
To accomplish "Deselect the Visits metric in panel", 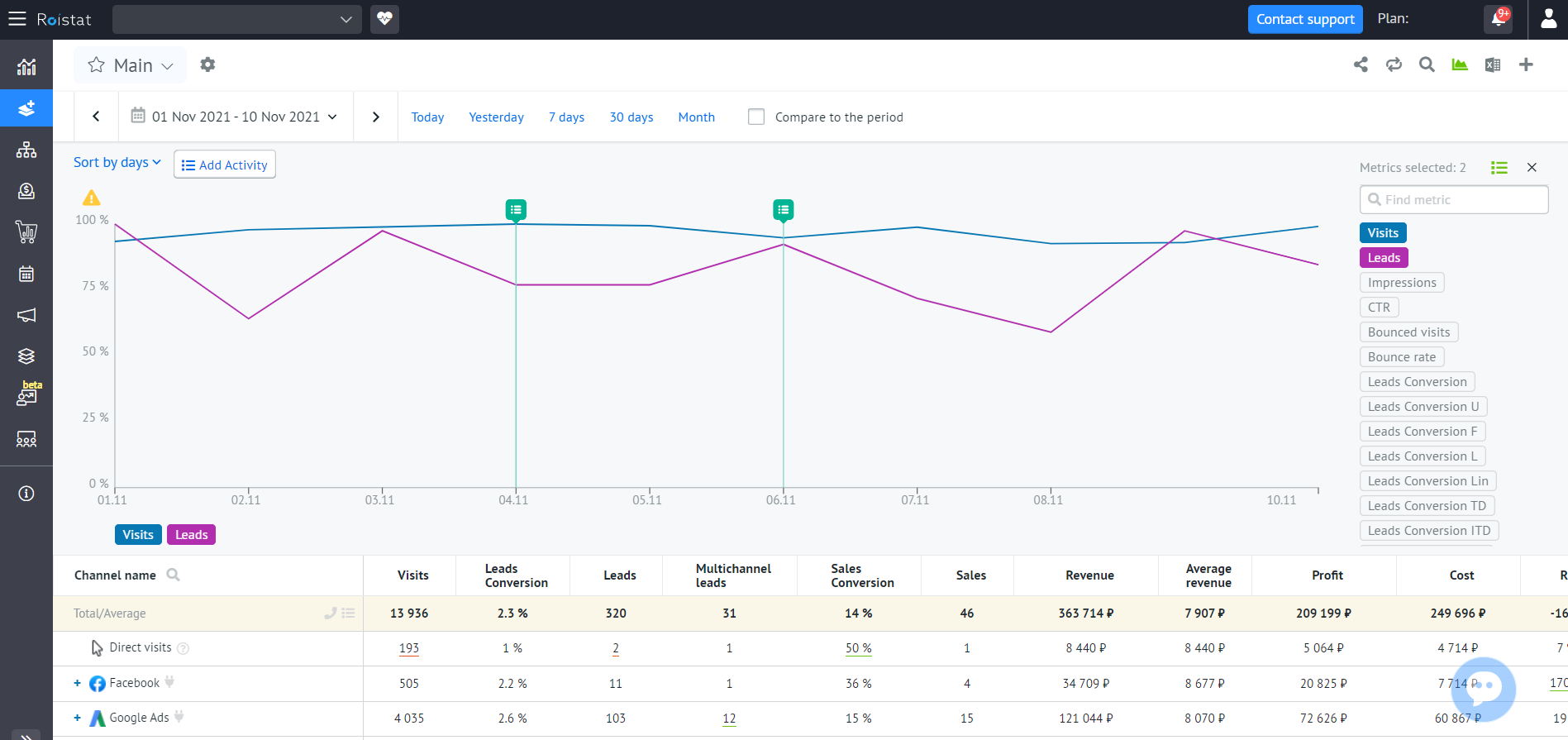I will click(x=1383, y=233).
